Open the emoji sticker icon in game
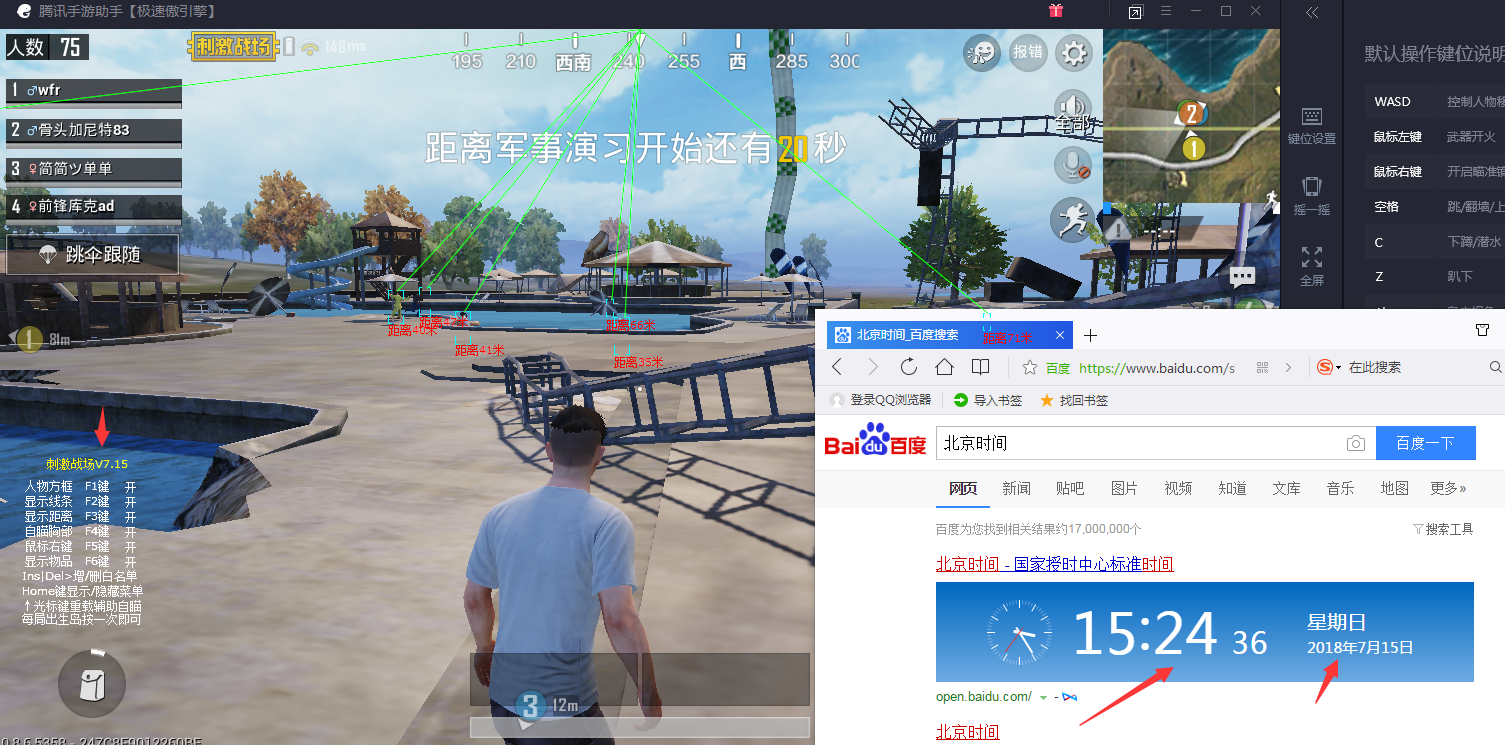Screen dimensions: 1505x745 (x=982, y=52)
